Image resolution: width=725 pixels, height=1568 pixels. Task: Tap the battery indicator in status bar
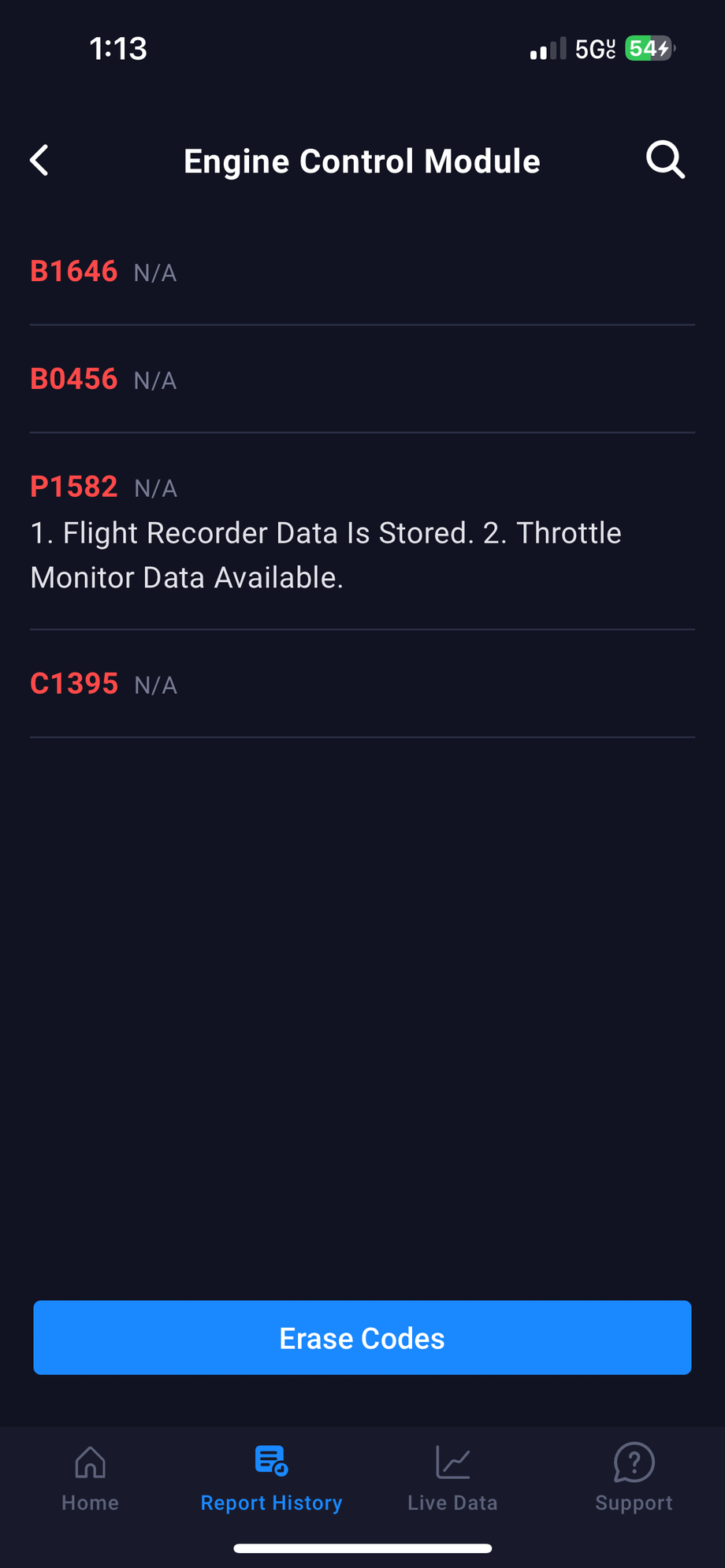pos(649,49)
